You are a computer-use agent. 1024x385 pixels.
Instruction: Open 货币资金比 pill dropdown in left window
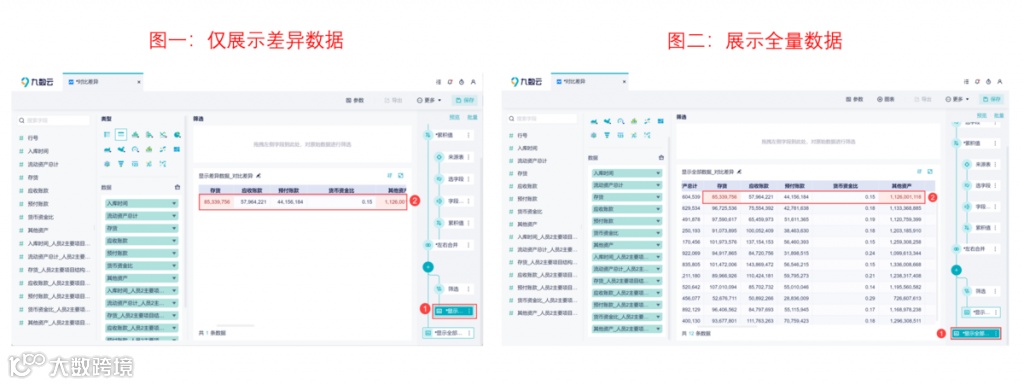(174, 266)
